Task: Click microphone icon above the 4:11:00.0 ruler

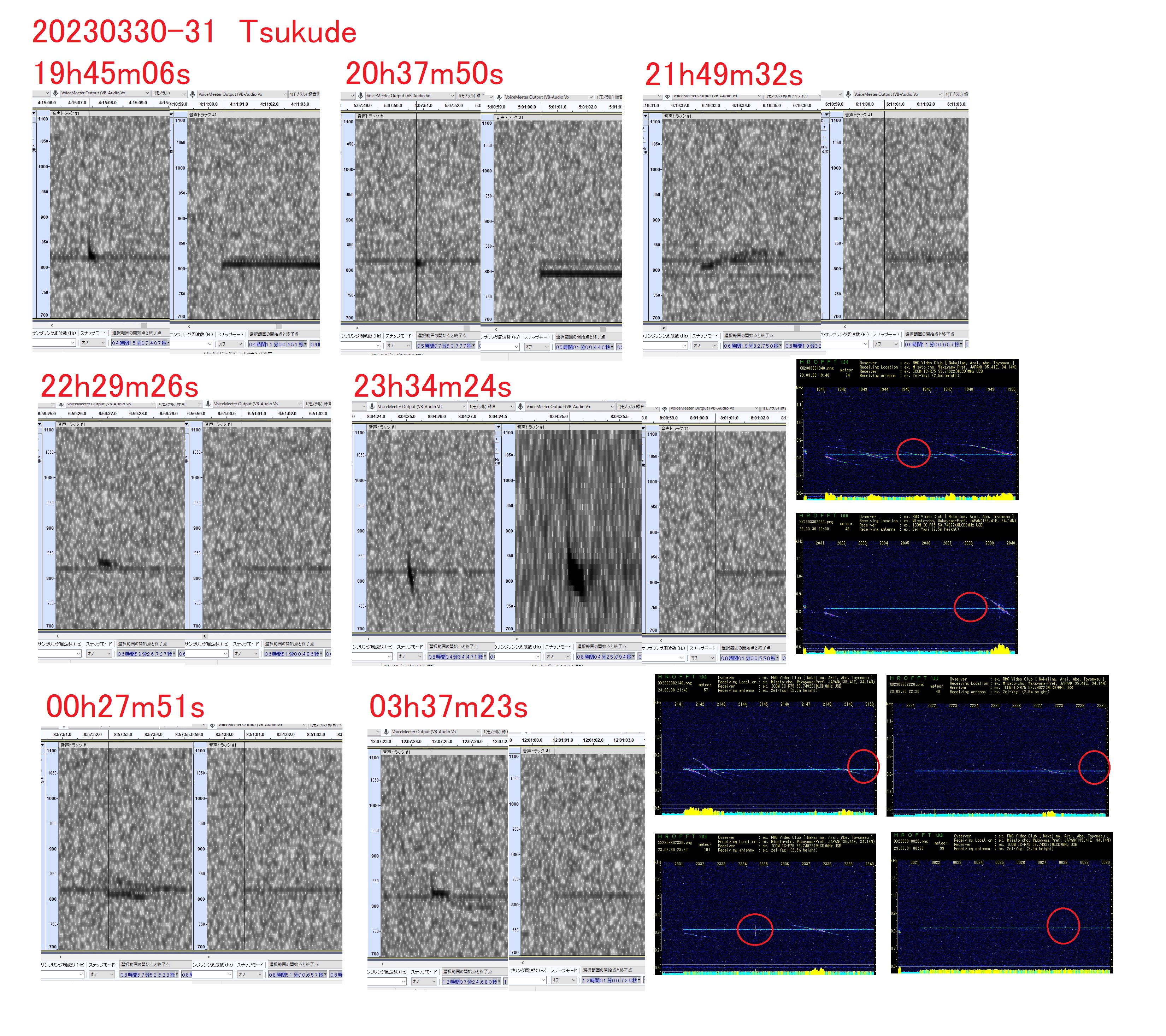Action: (x=193, y=94)
